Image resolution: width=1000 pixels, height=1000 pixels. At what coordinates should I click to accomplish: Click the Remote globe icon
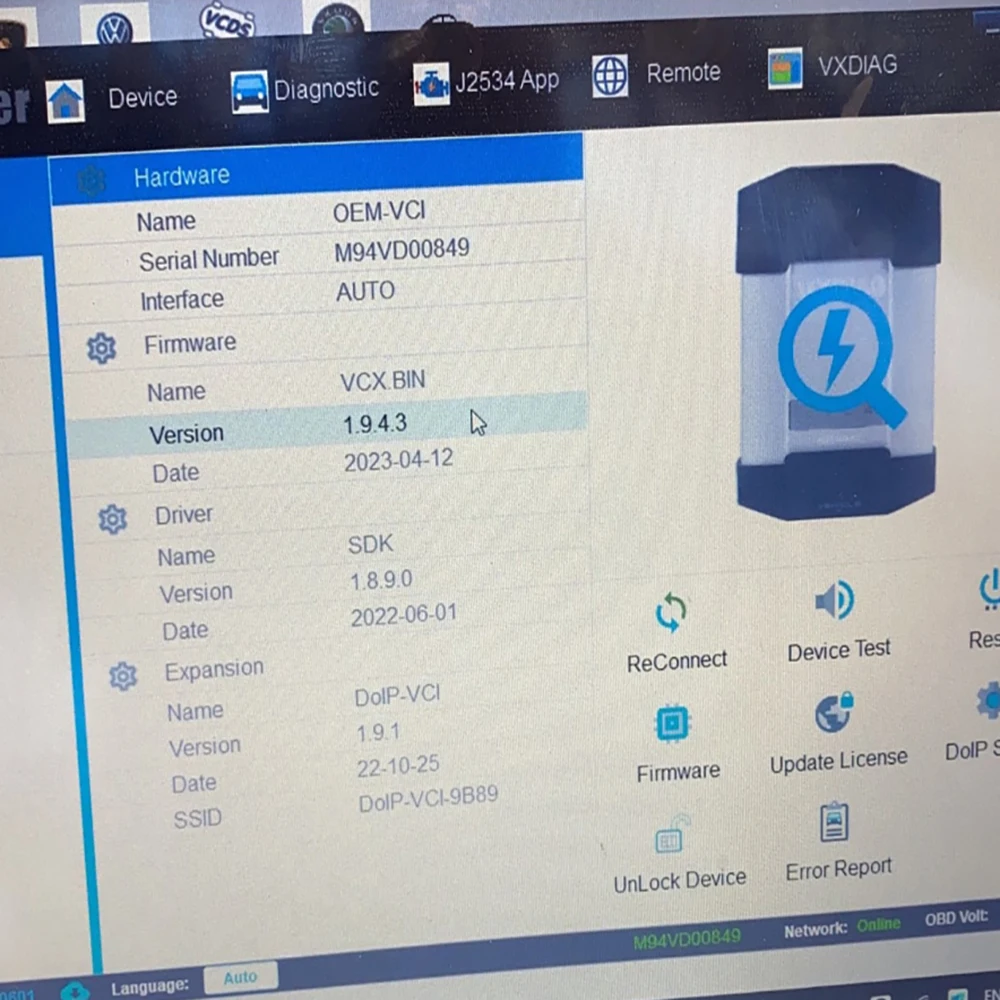tap(610, 76)
